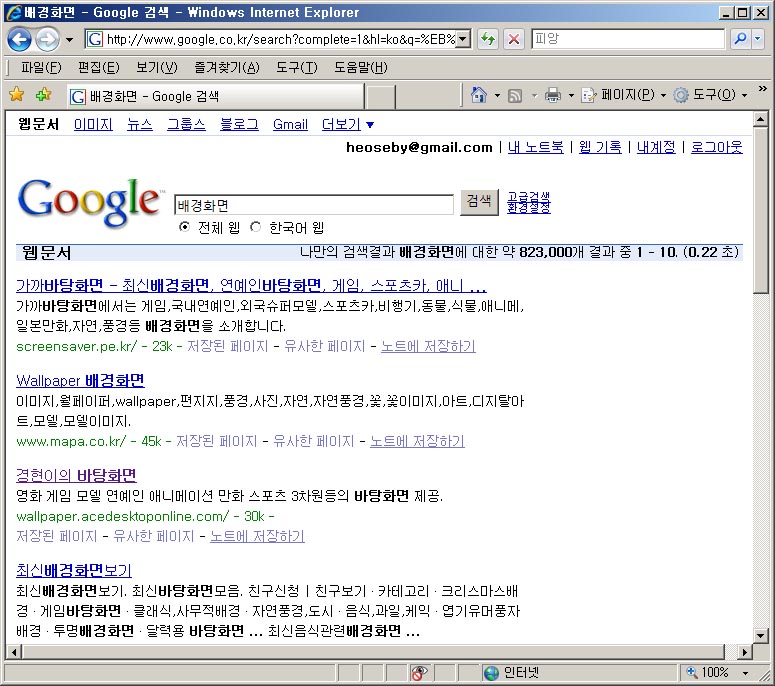Expand the Home button dropdown arrow
This screenshot has height=686, width=775.
497,95
